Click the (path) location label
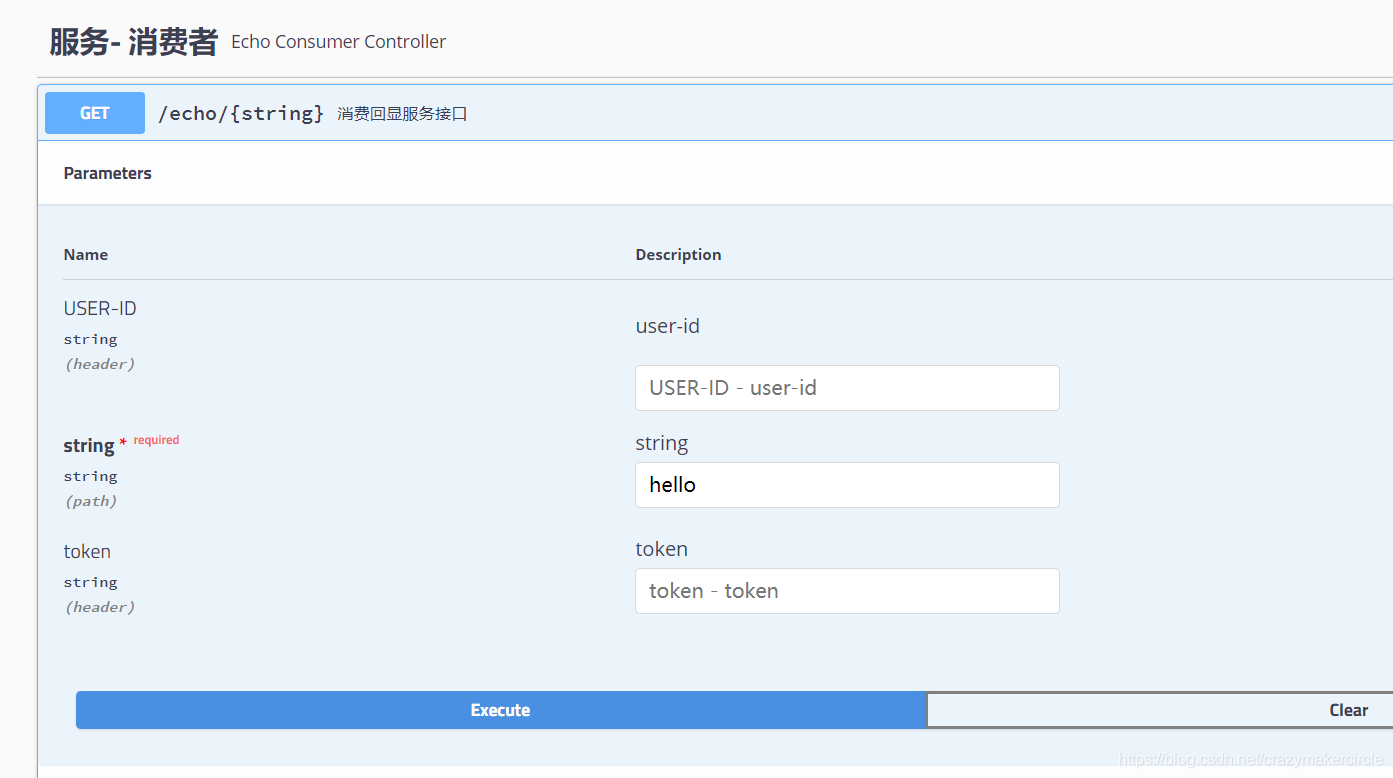Screen dimensions: 1393x778 (91, 501)
